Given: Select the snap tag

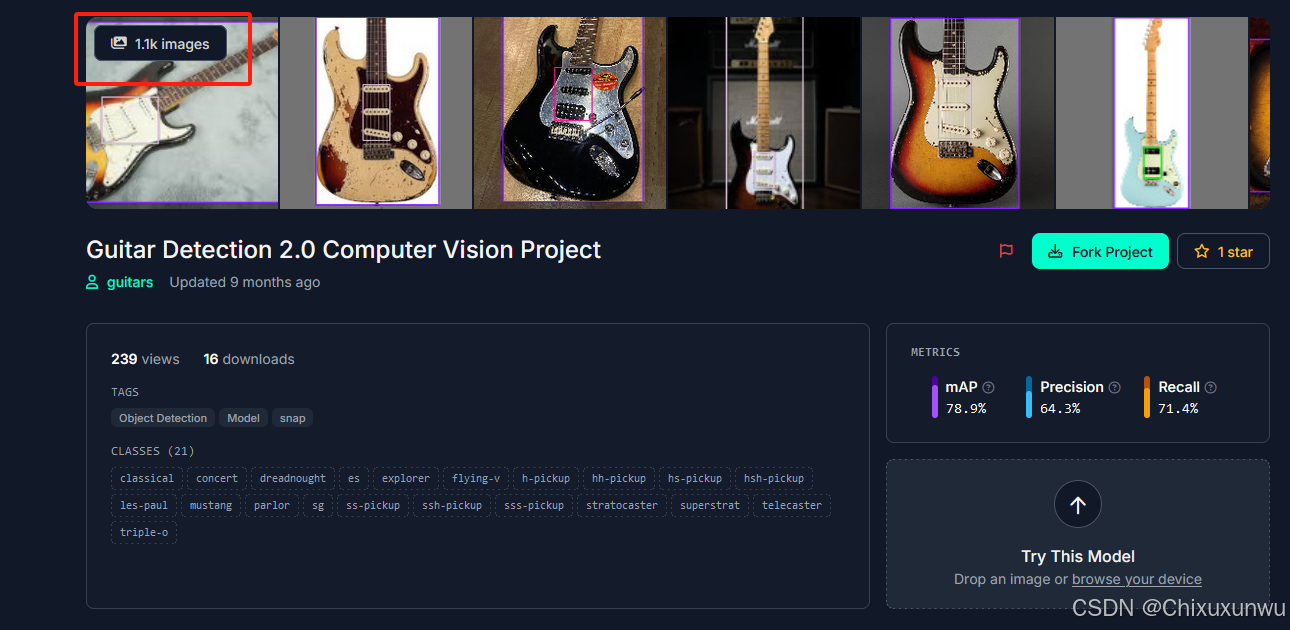Looking at the screenshot, I should point(293,418).
